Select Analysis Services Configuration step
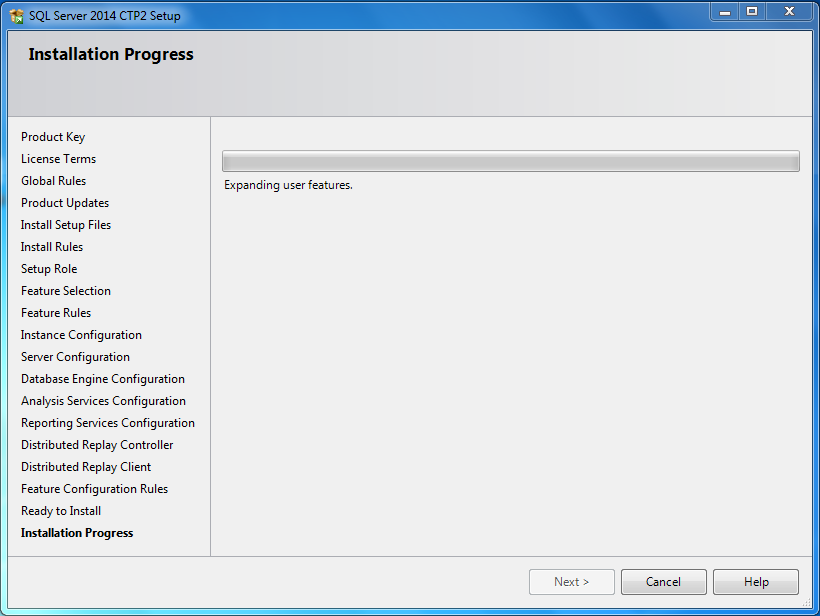The height and width of the screenshot is (616, 820). [104, 401]
